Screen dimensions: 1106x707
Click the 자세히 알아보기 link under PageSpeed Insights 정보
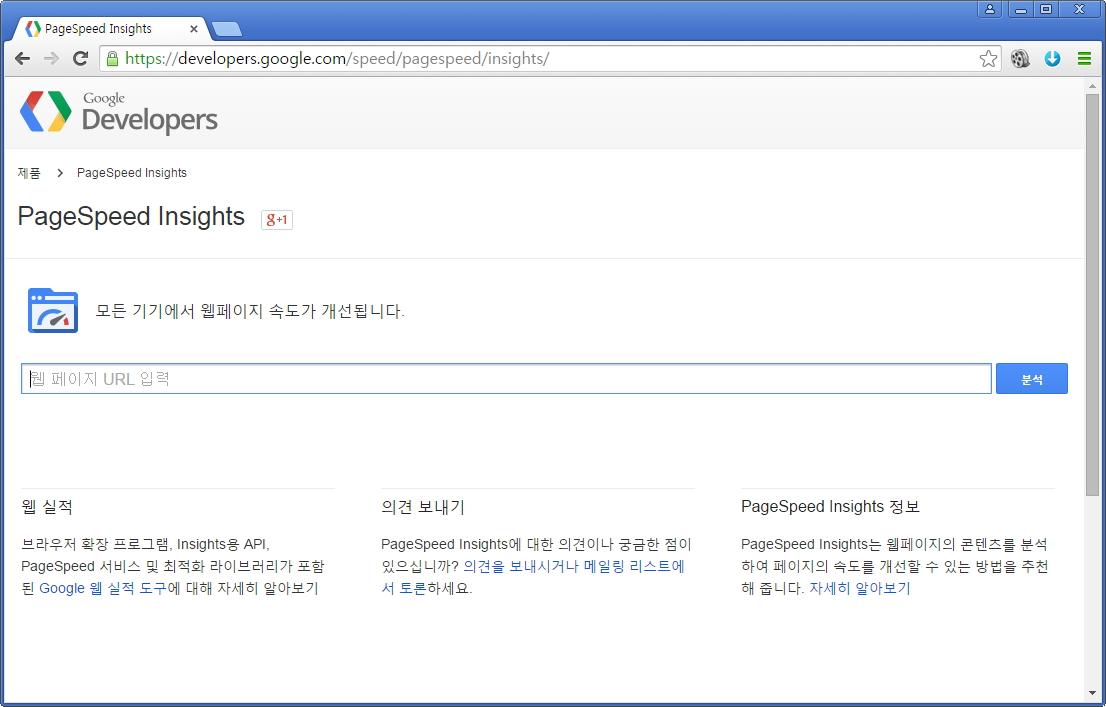(859, 589)
